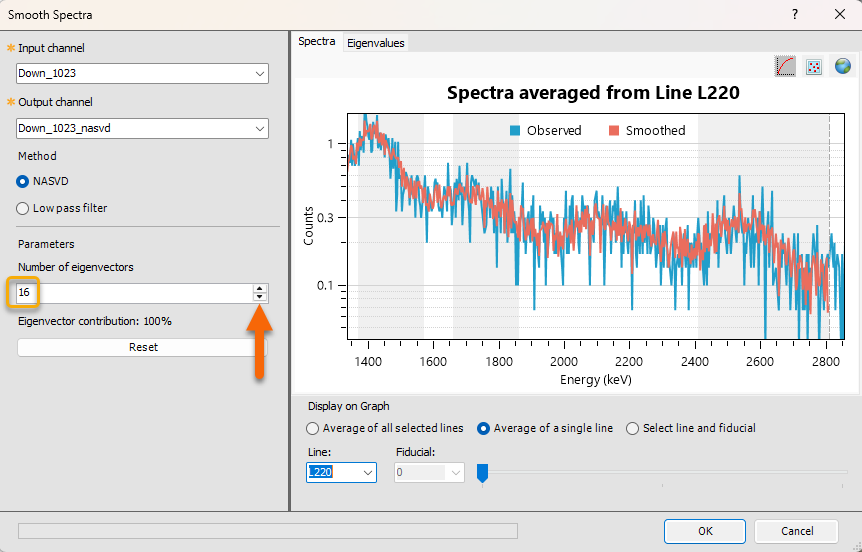
Task: Switch to the Spectra tab
Action: click(x=317, y=42)
